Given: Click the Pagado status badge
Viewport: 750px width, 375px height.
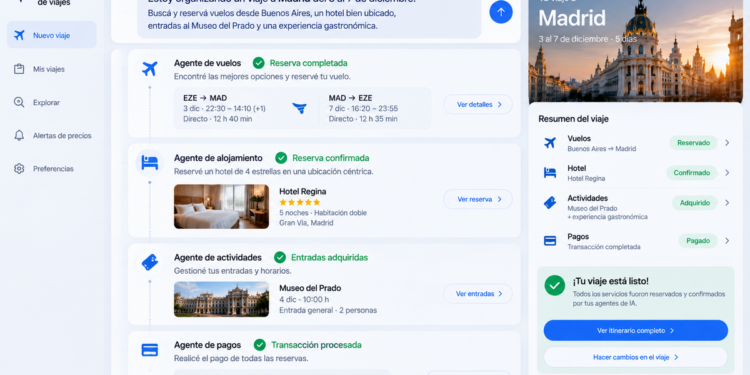Looking at the screenshot, I should coord(698,241).
